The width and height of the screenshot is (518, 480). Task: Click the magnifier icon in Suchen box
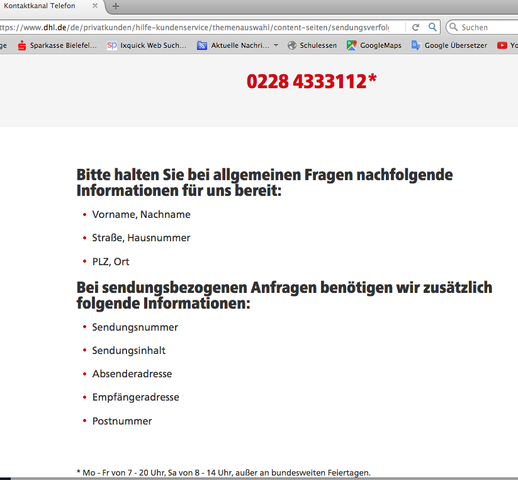(453, 27)
